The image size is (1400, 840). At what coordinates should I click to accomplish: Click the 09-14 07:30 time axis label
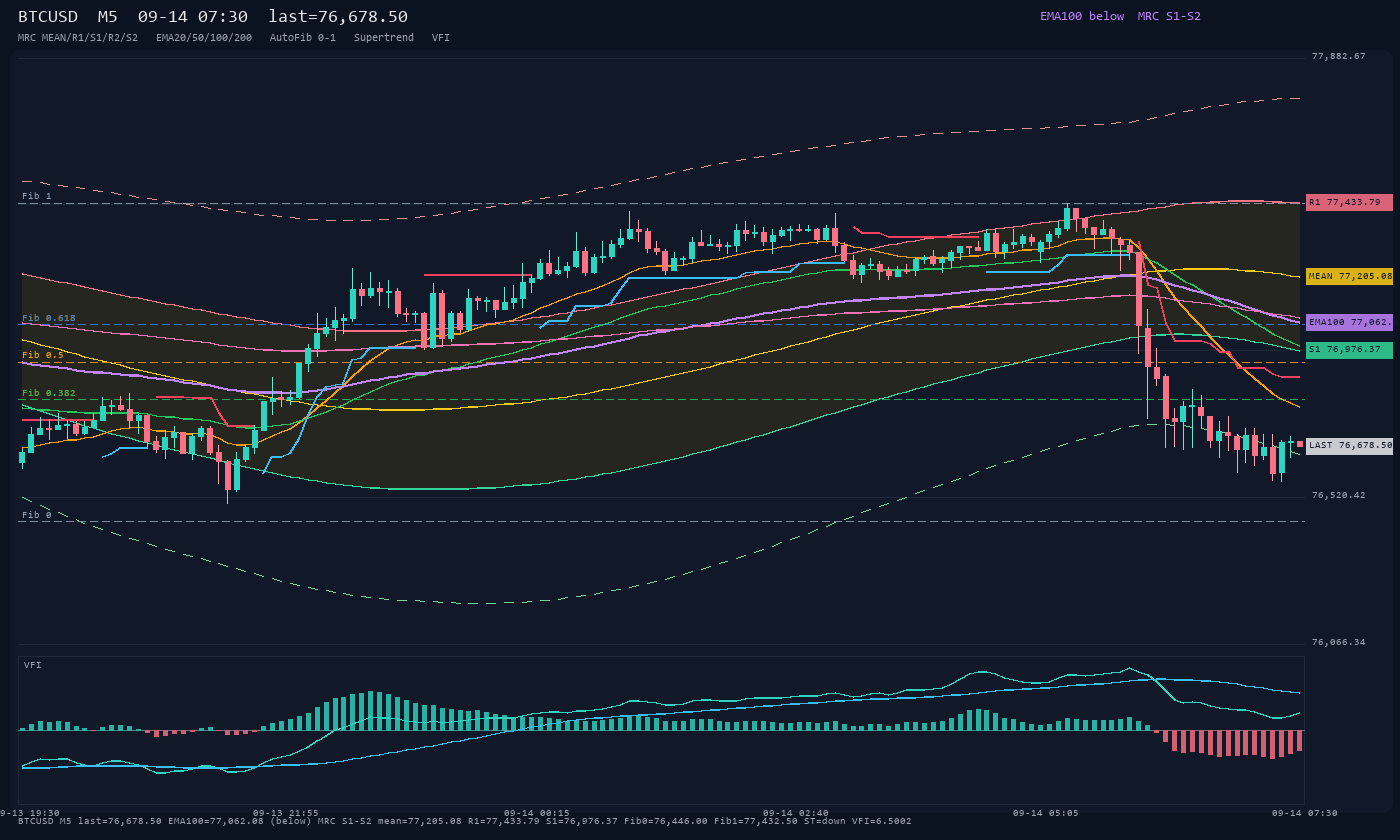1304,813
